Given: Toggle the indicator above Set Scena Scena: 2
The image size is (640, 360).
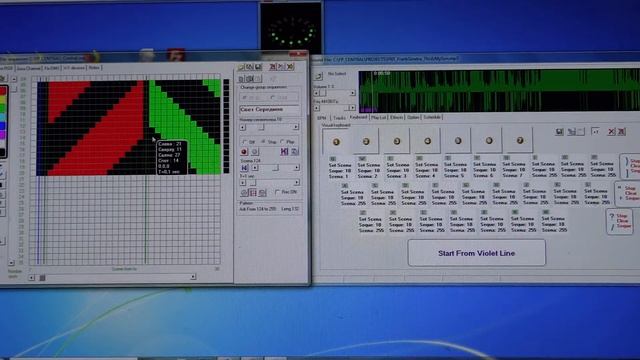Looking at the screenshot, I should tap(362, 158).
